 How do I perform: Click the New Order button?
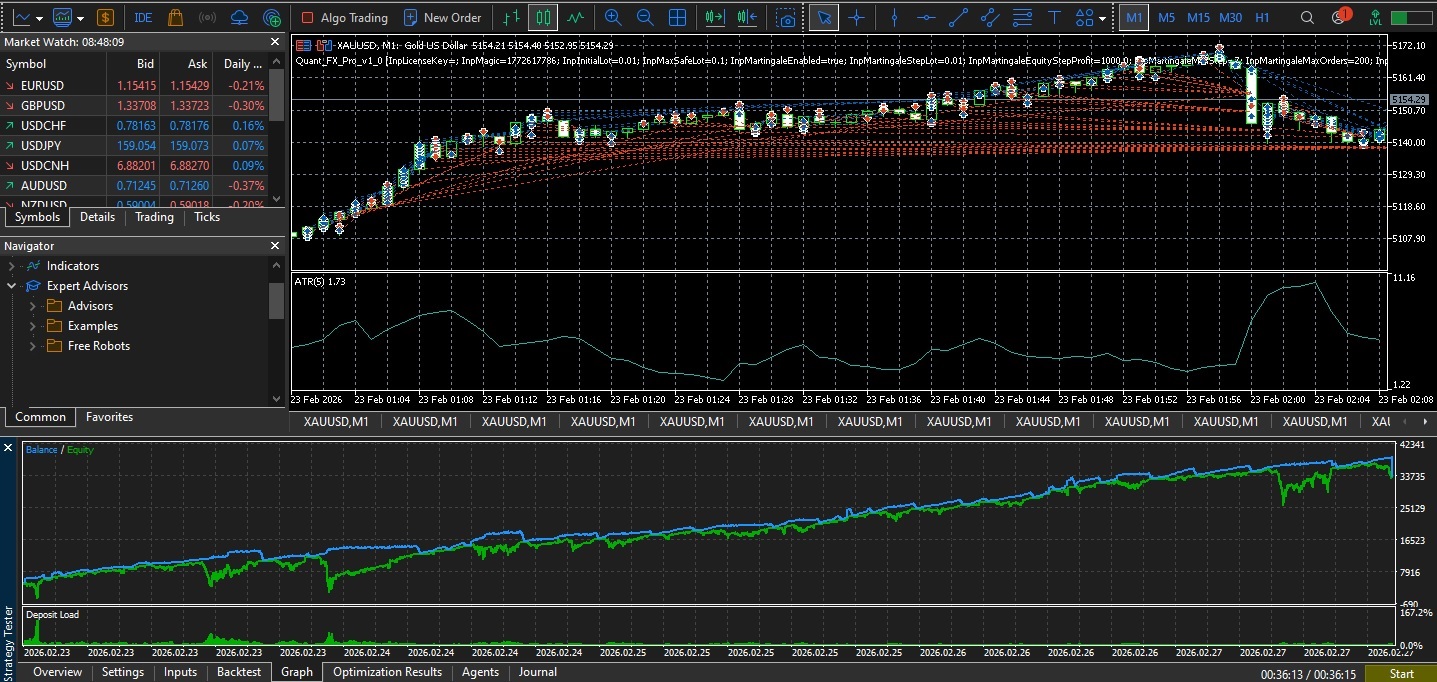point(443,17)
